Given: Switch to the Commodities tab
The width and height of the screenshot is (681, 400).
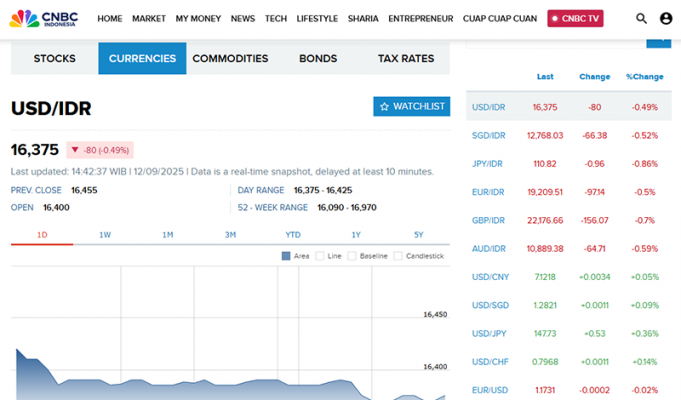Looking at the screenshot, I should click(x=230, y=59).
